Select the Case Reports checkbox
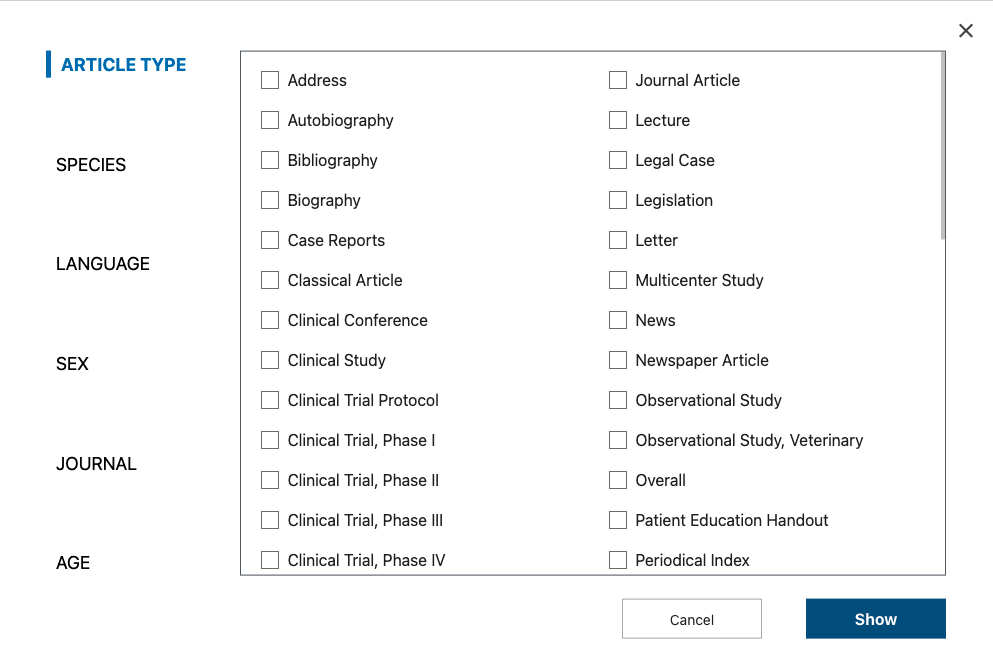The image size is (993, 658). [270, 240]
